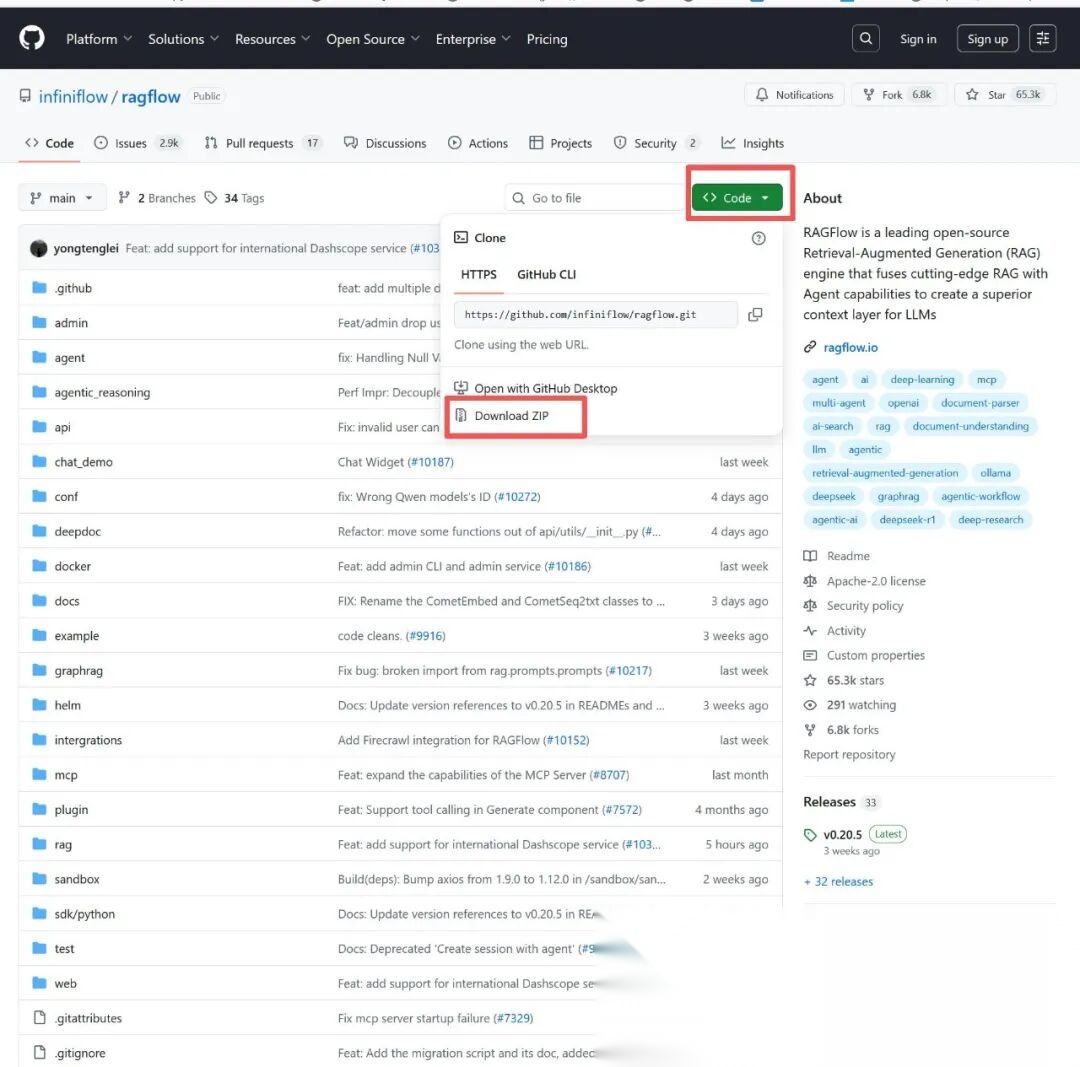
Task: Click the GitHub logo icon
Action: 32,38
